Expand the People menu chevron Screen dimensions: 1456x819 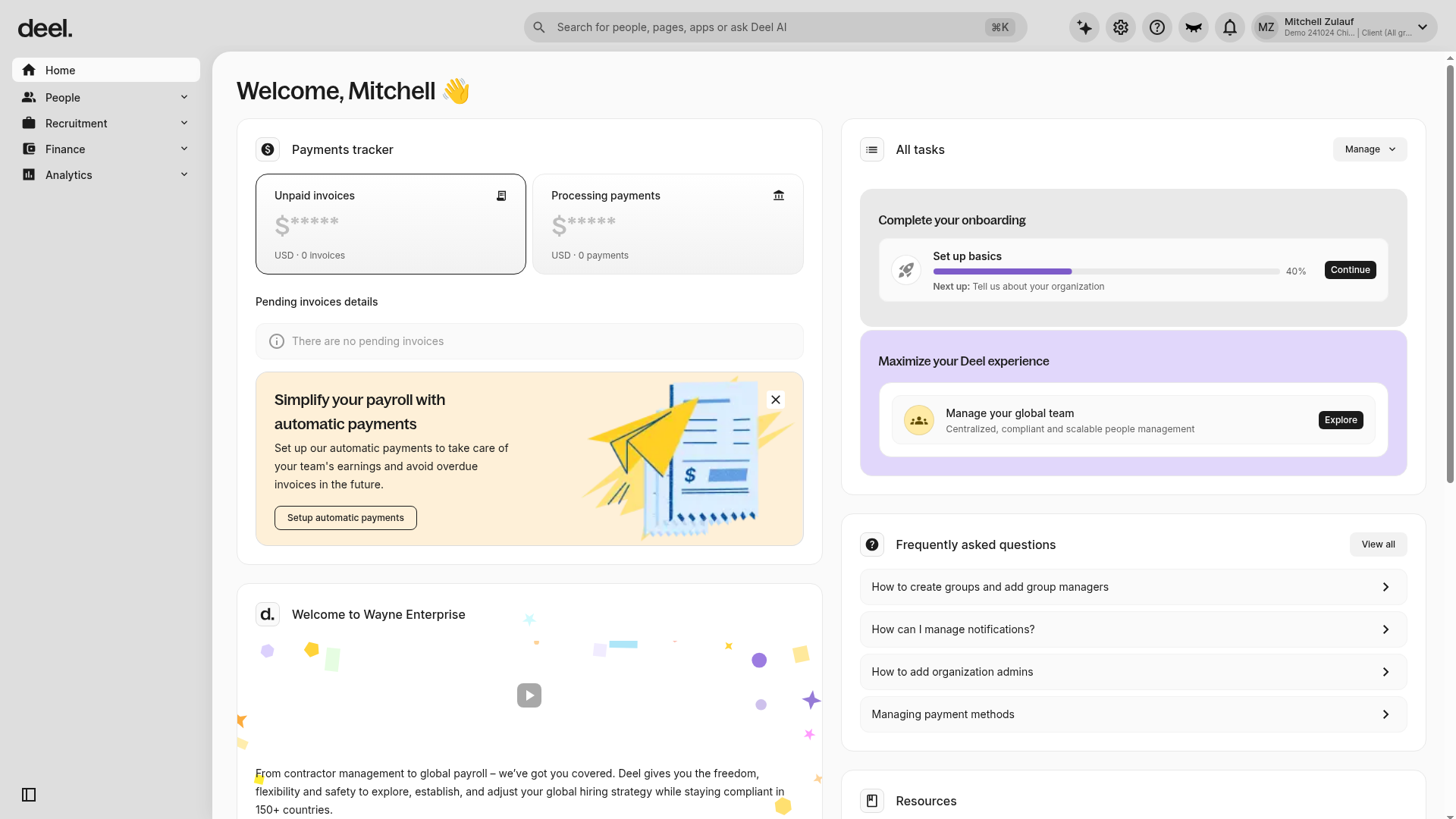[x=184, y=97]
